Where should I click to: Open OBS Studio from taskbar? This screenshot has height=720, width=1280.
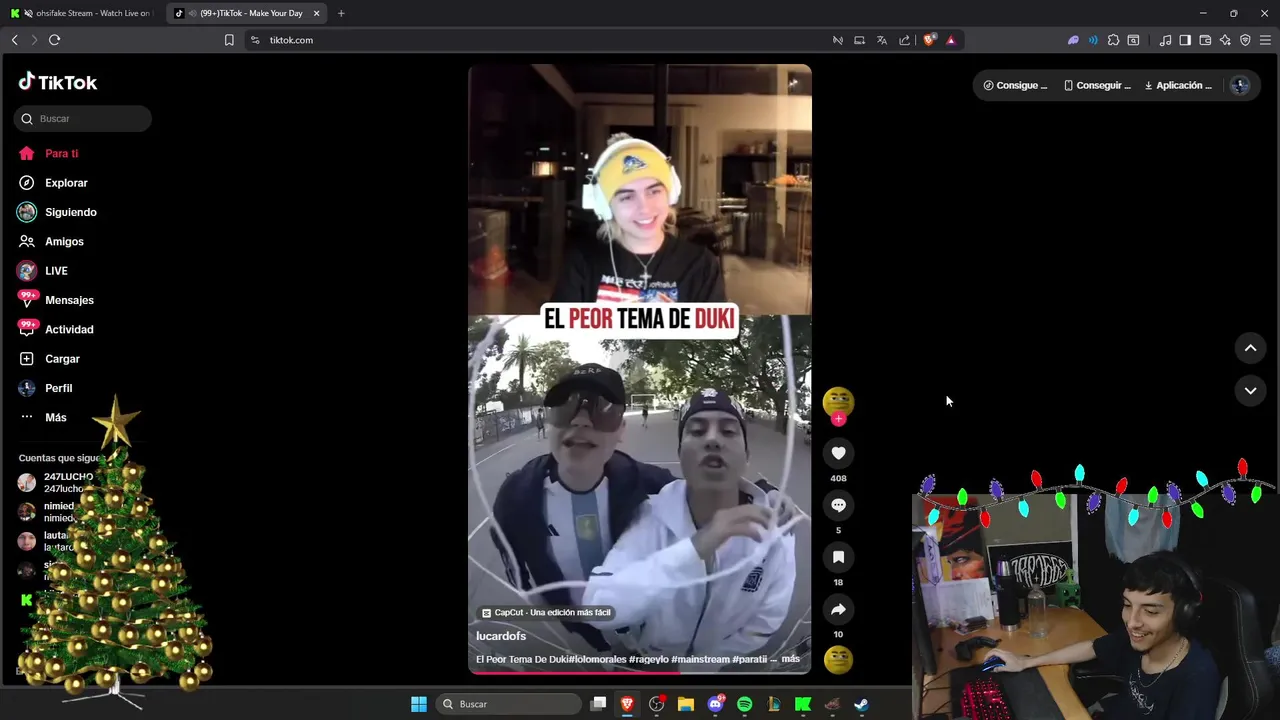click(657, 704)
